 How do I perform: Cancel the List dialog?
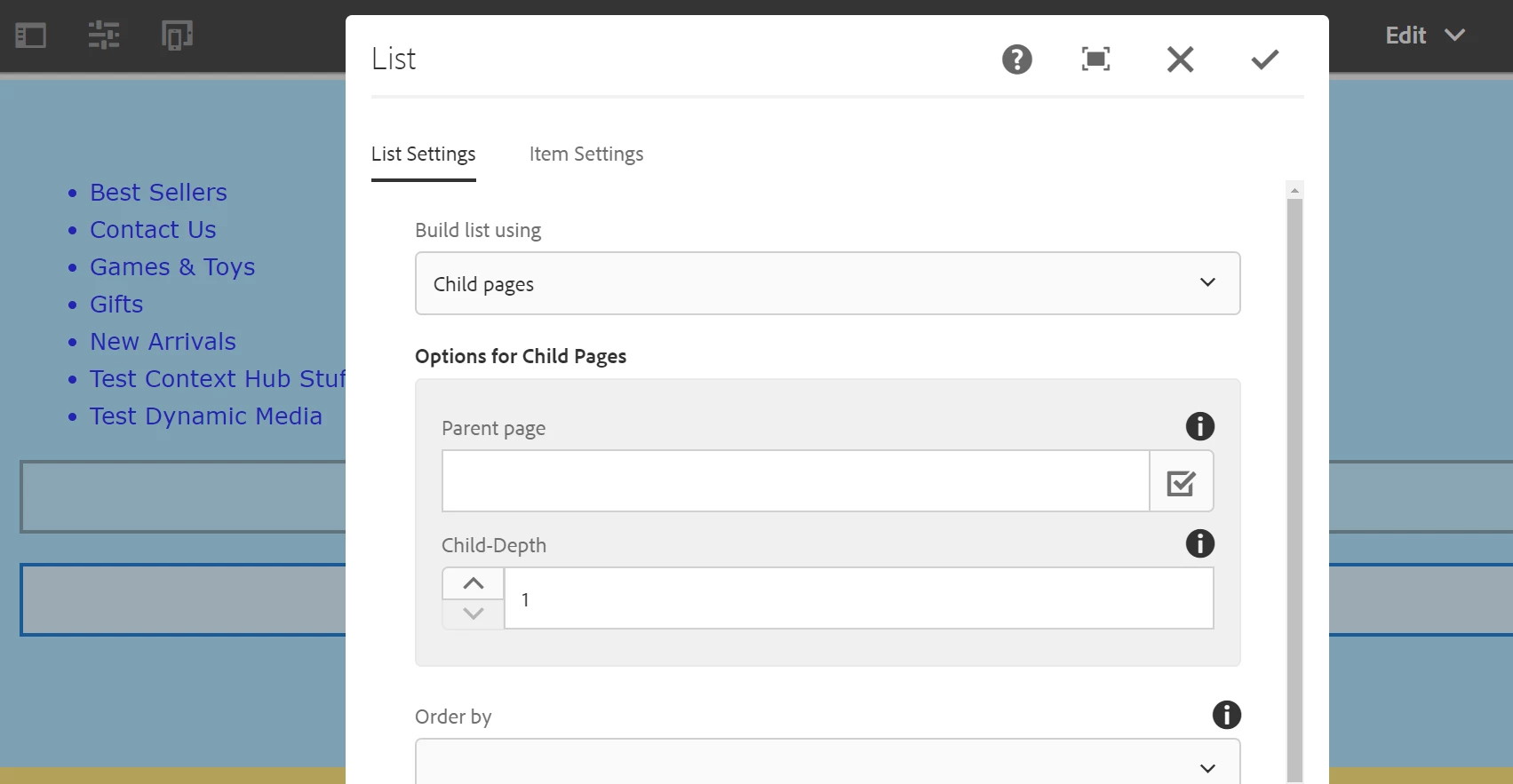click(x=1180, y=59)
